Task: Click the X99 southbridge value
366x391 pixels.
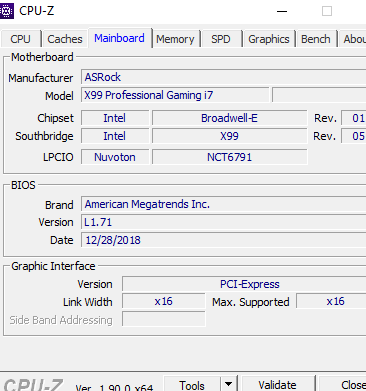Action: 229,136
